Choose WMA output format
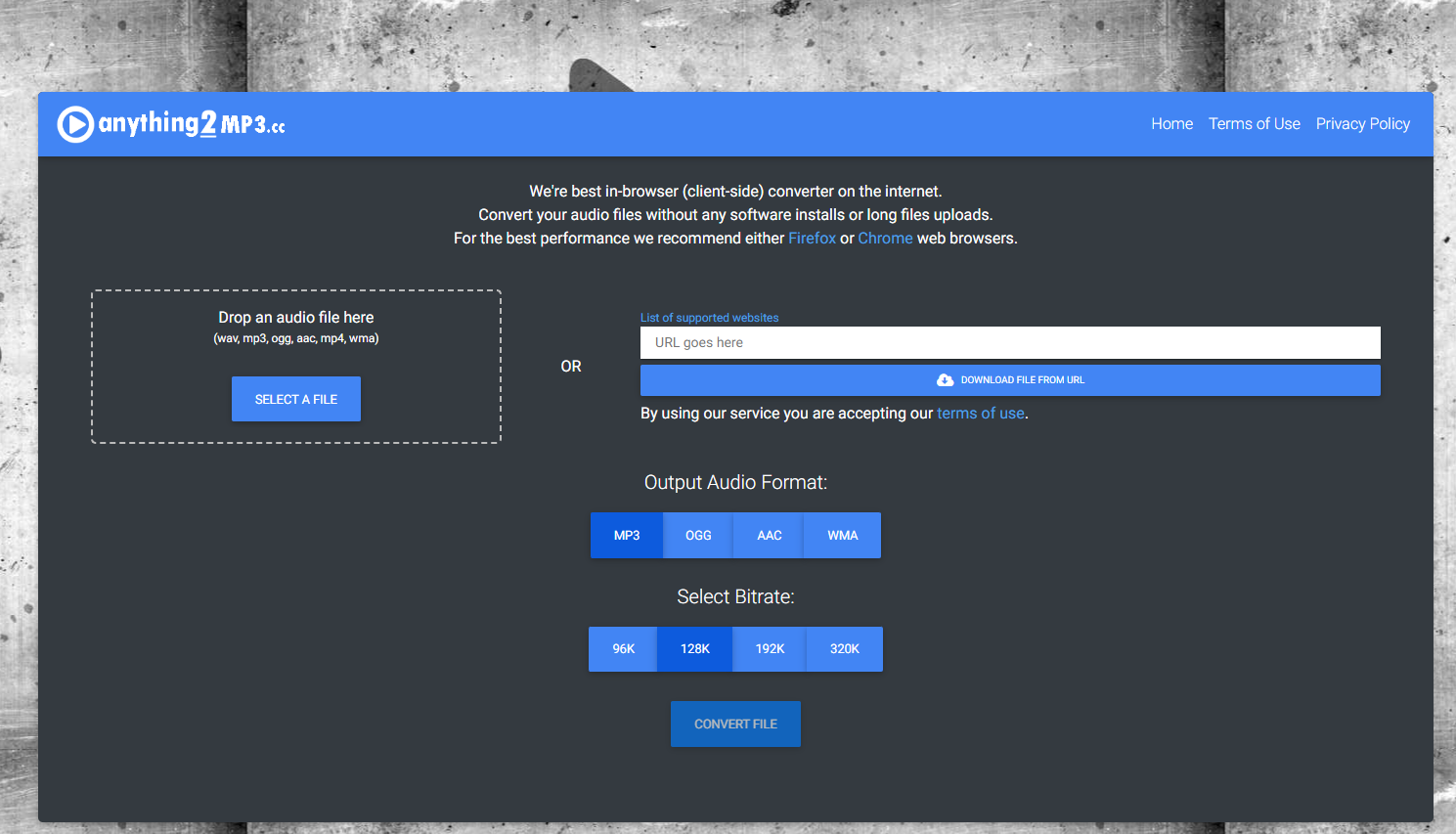This screenshot has width=1456, height=834. 843,536
